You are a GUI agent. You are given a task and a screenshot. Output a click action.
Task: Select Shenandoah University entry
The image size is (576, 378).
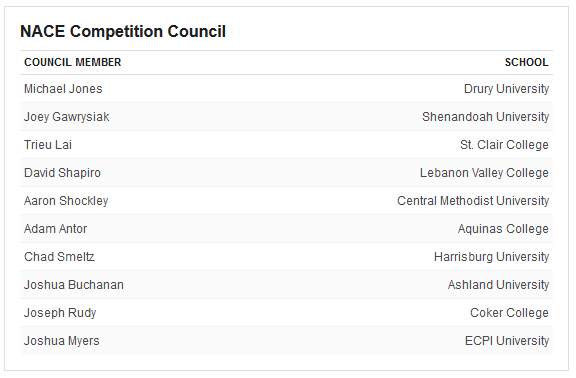(485, 117)
